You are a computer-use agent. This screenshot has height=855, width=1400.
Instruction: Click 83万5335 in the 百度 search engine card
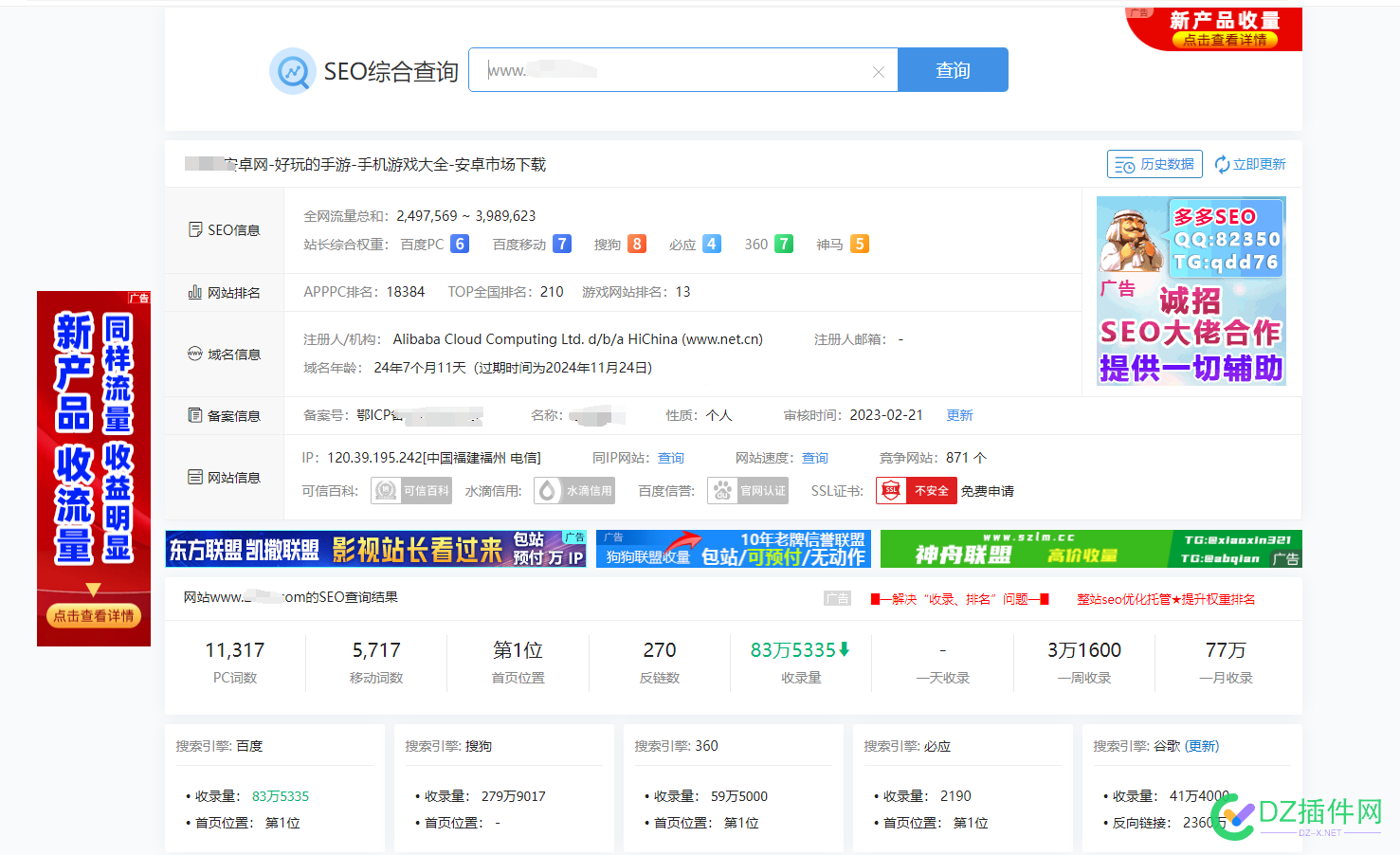[281, 796]
